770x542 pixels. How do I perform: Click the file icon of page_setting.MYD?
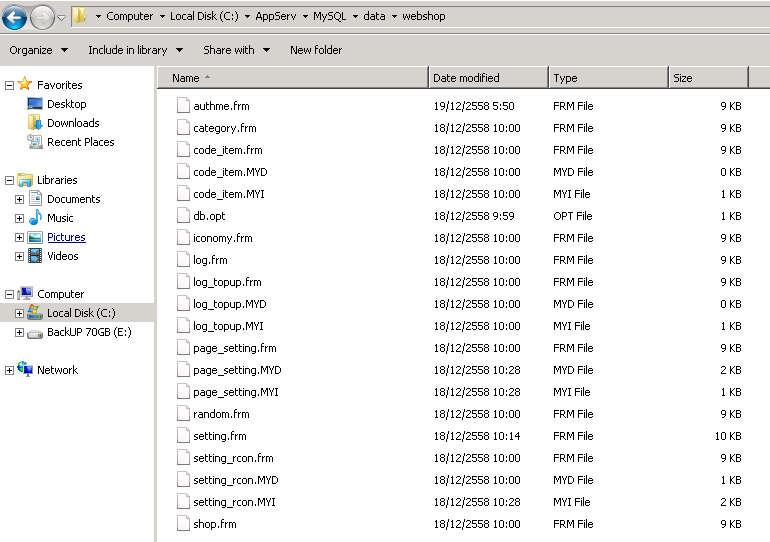(183, 369)
